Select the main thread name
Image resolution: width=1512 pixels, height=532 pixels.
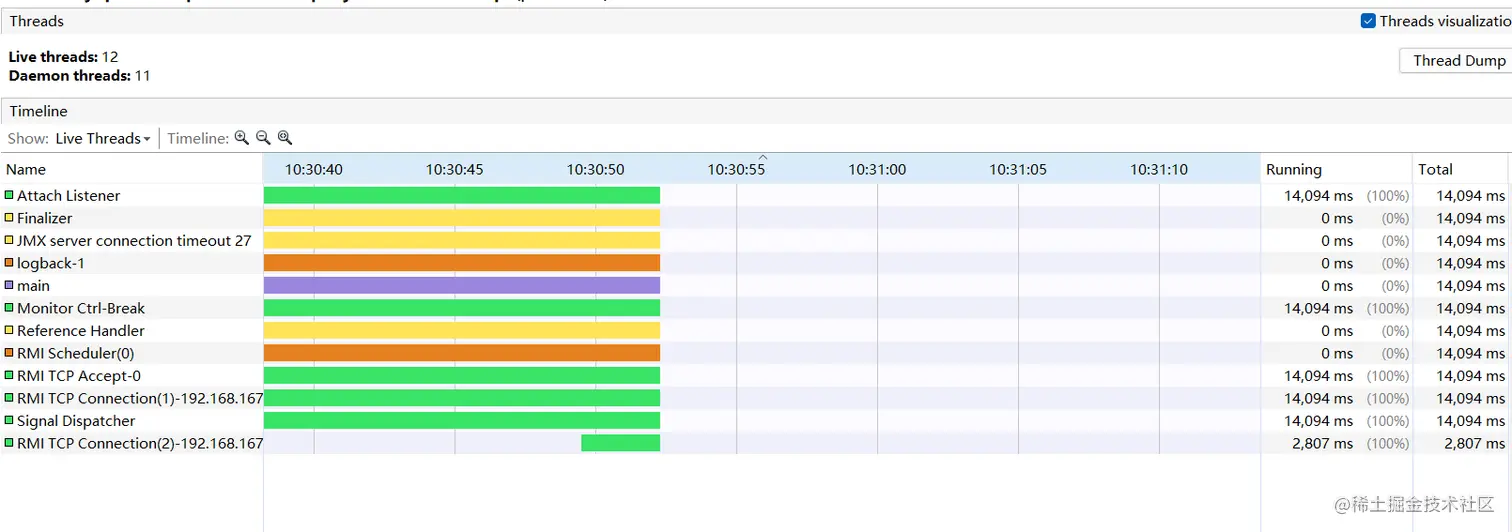pyautogui.click(x=33, y=286)
